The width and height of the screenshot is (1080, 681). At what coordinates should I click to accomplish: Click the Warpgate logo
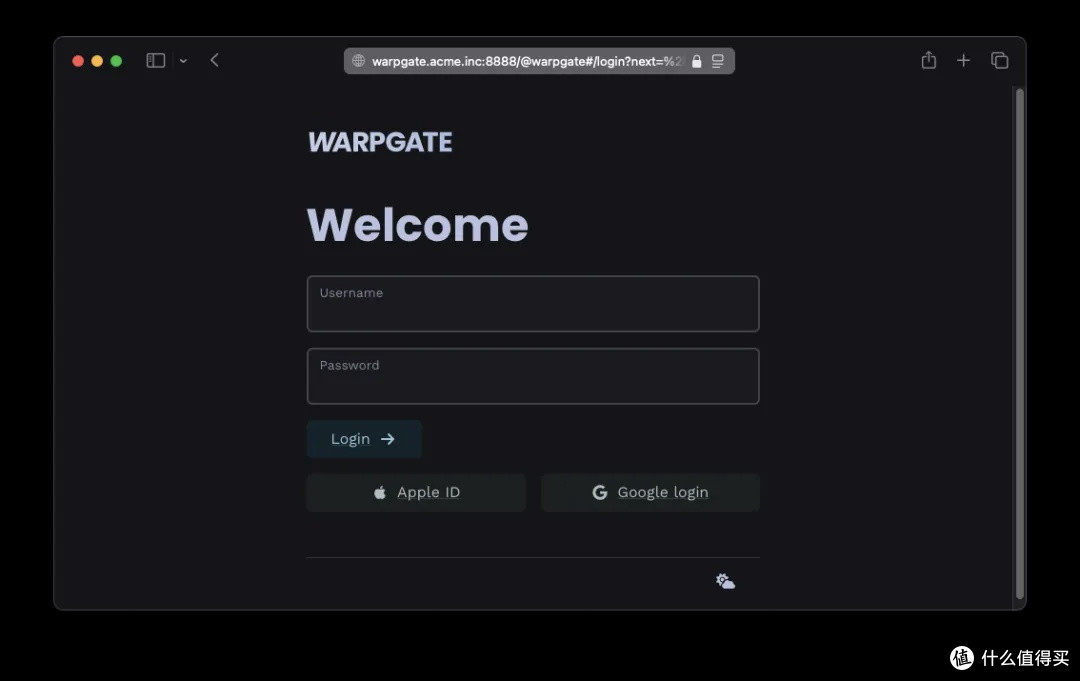click(x=380, y=142)
